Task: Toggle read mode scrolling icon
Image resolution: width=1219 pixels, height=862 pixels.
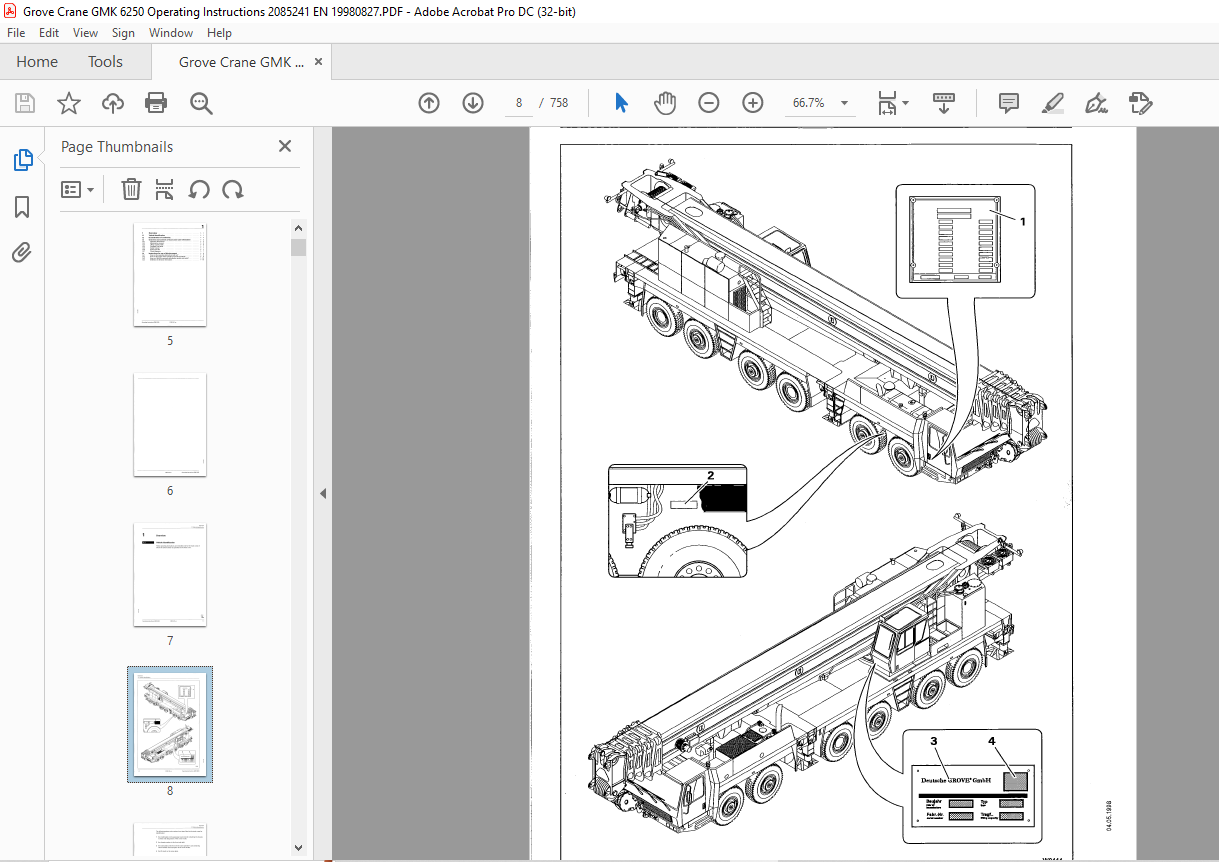Action: tap(945, 103)
